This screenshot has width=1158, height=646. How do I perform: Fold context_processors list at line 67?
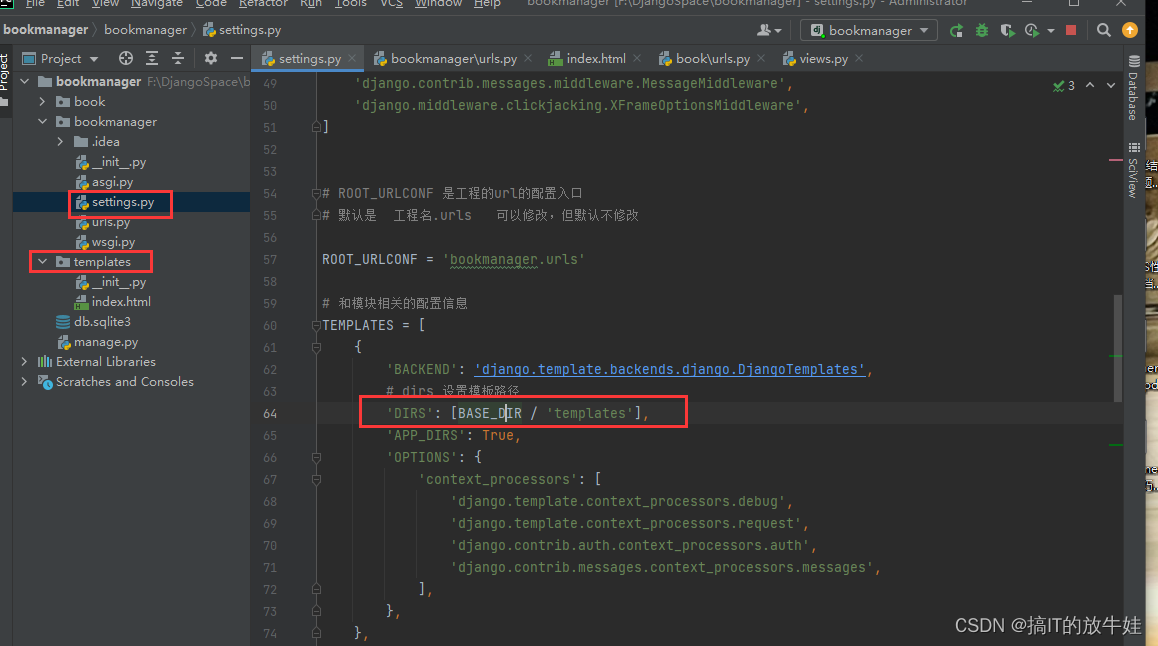click(x=316, y=480)
